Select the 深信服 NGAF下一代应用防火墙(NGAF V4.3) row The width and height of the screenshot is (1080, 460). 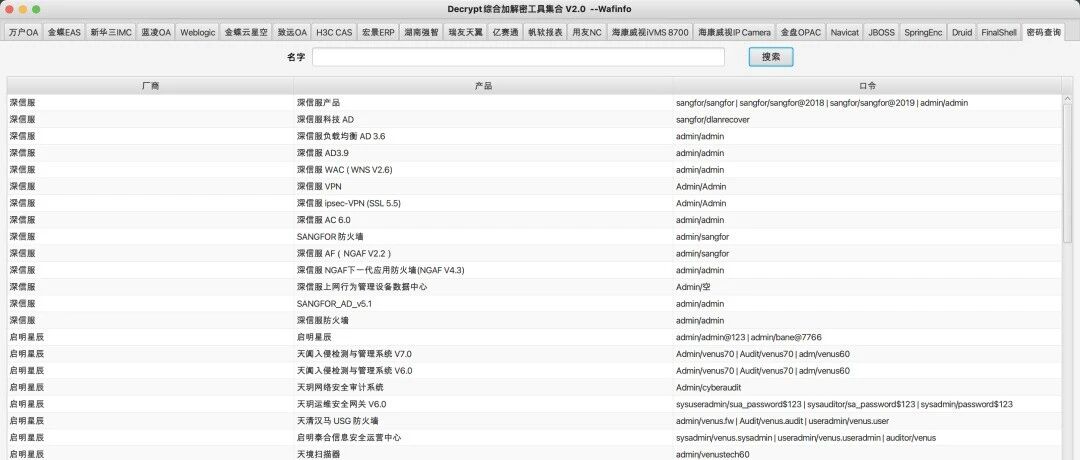pos(534,270)
